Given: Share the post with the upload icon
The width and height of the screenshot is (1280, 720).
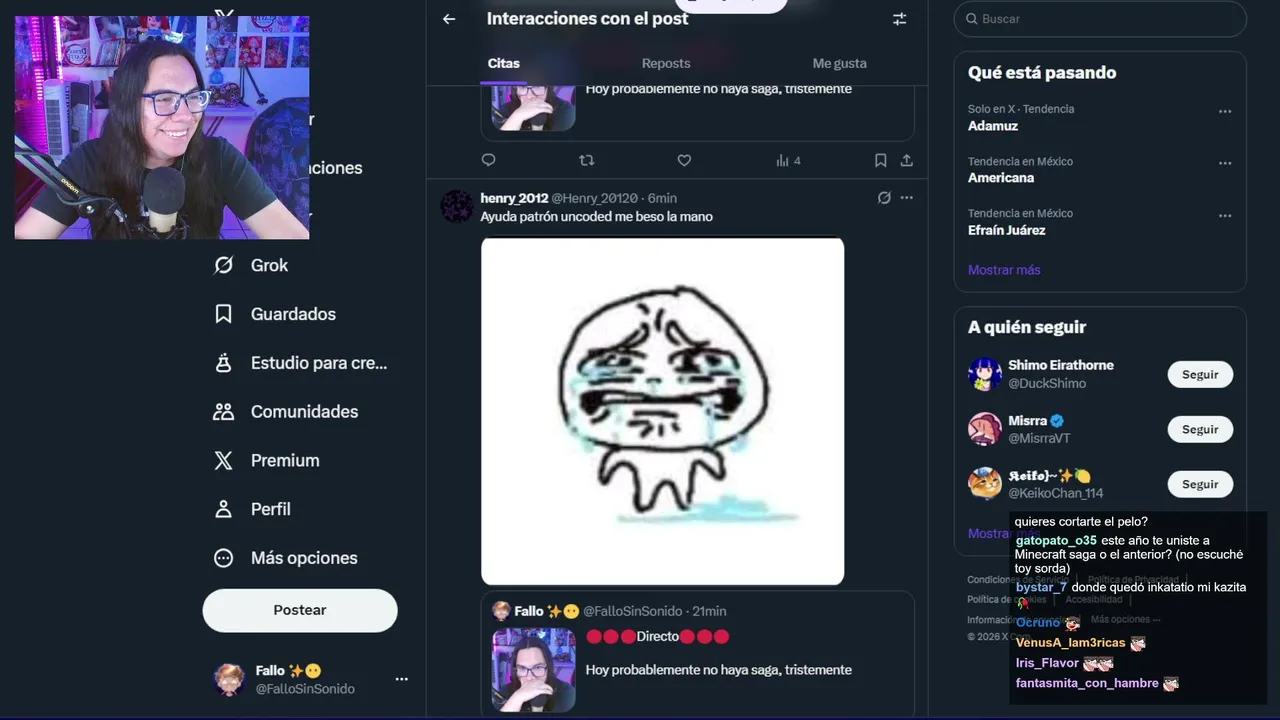Looking at the screenshot, I should [x=906, y=160].
